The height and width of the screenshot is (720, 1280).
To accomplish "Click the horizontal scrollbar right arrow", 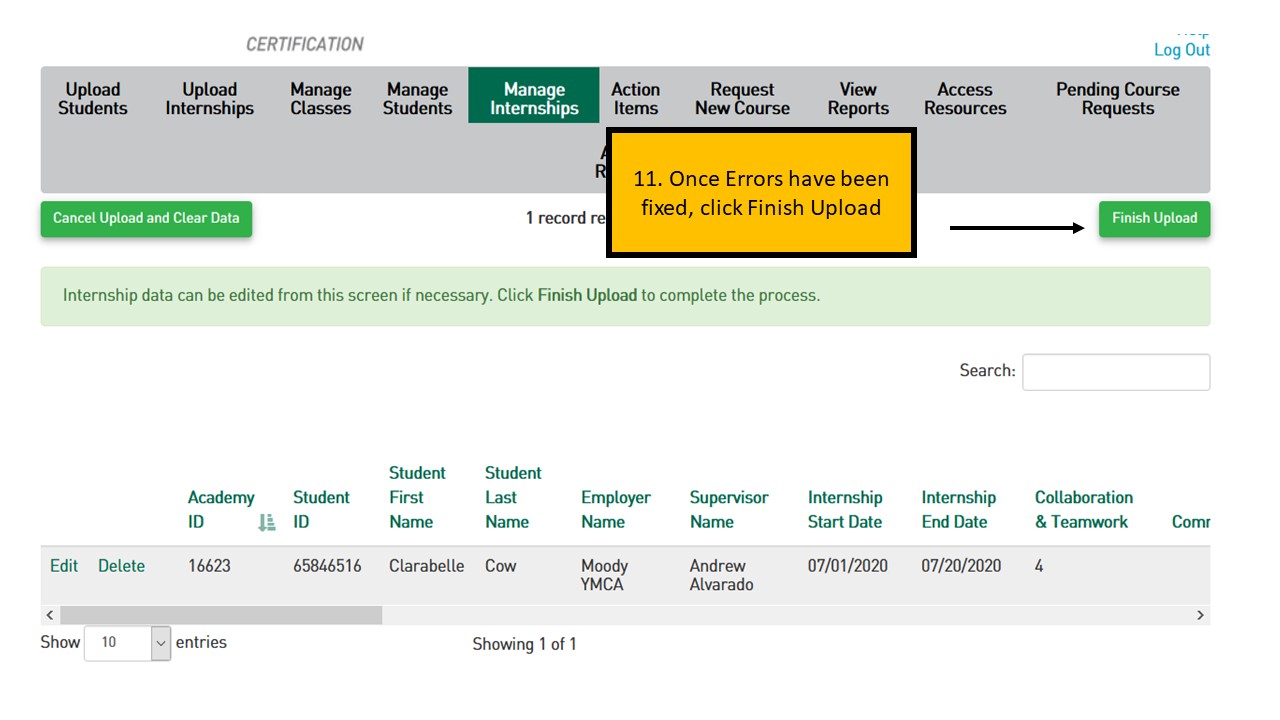I will coord(1201,615).
